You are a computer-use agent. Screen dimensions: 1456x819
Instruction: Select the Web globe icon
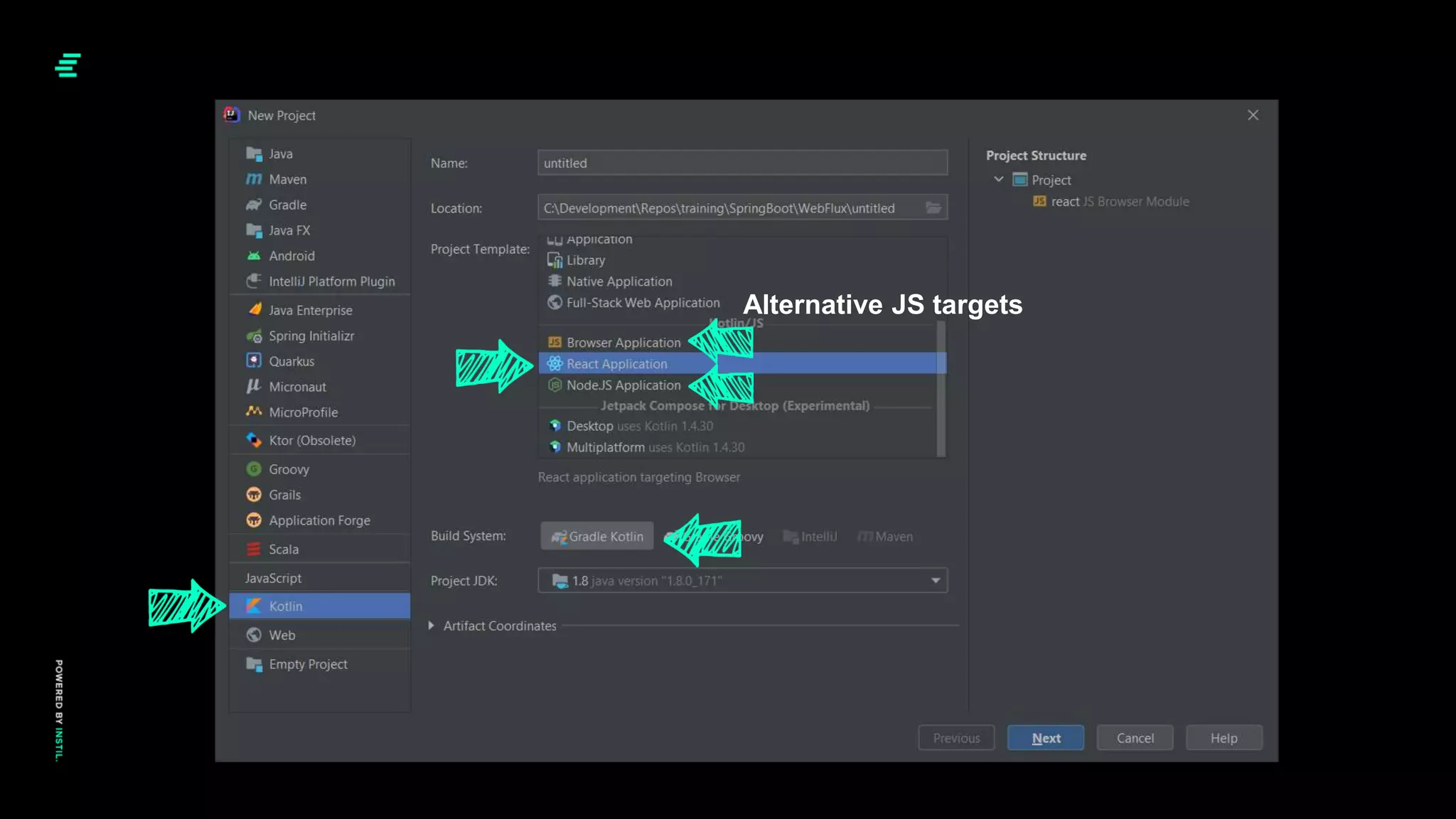(254, 636)
